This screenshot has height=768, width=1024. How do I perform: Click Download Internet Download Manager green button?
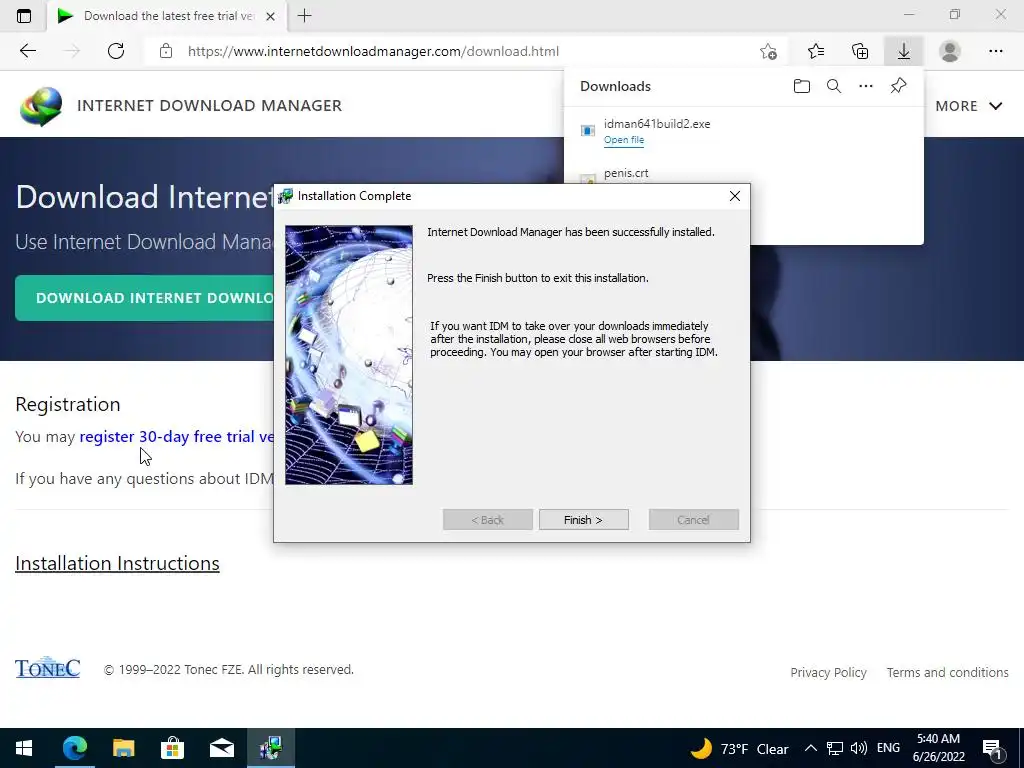[144, 298]
